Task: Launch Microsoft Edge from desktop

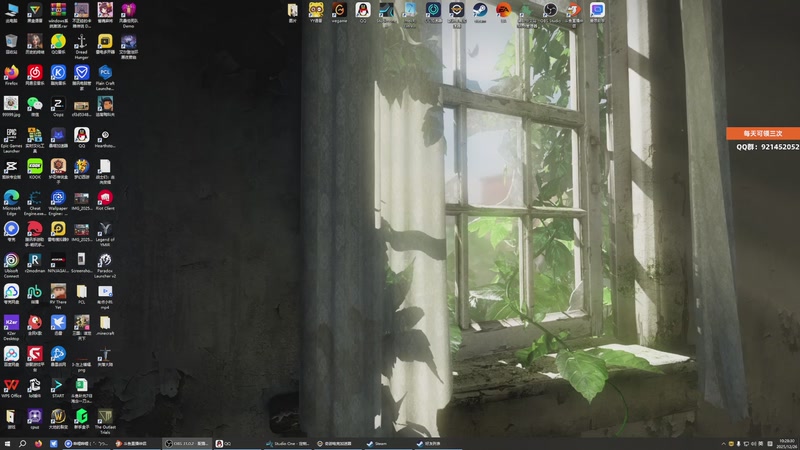Action: [x=11, y=203]
